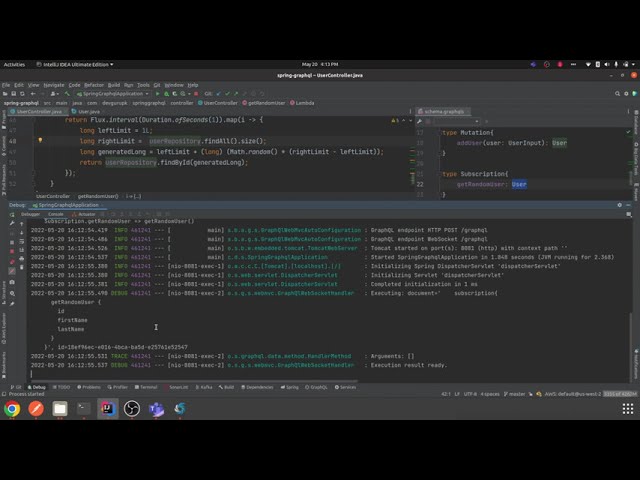
Task: Open the Refactor menu
Action: 94,85
